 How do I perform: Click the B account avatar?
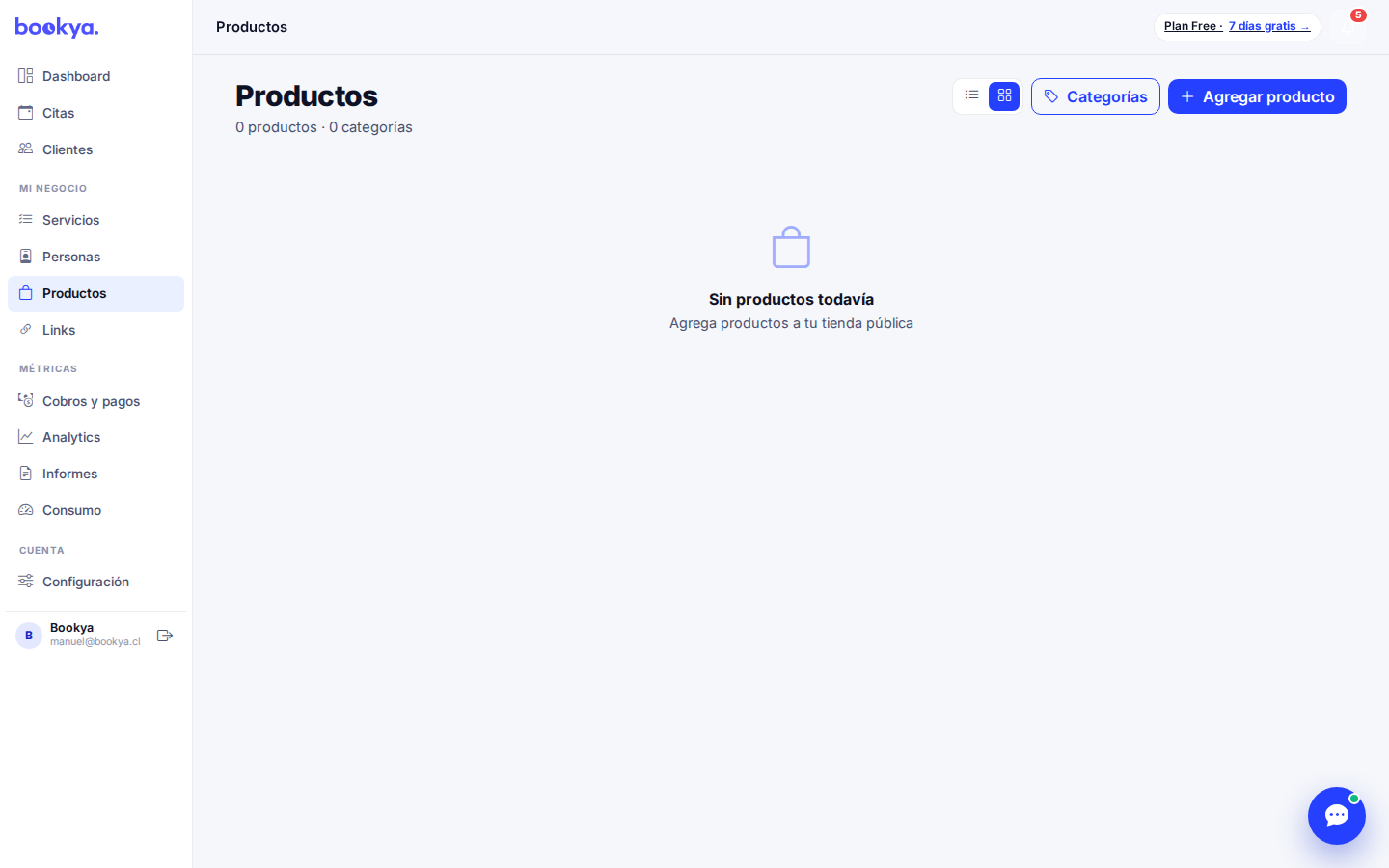(29, 636)
